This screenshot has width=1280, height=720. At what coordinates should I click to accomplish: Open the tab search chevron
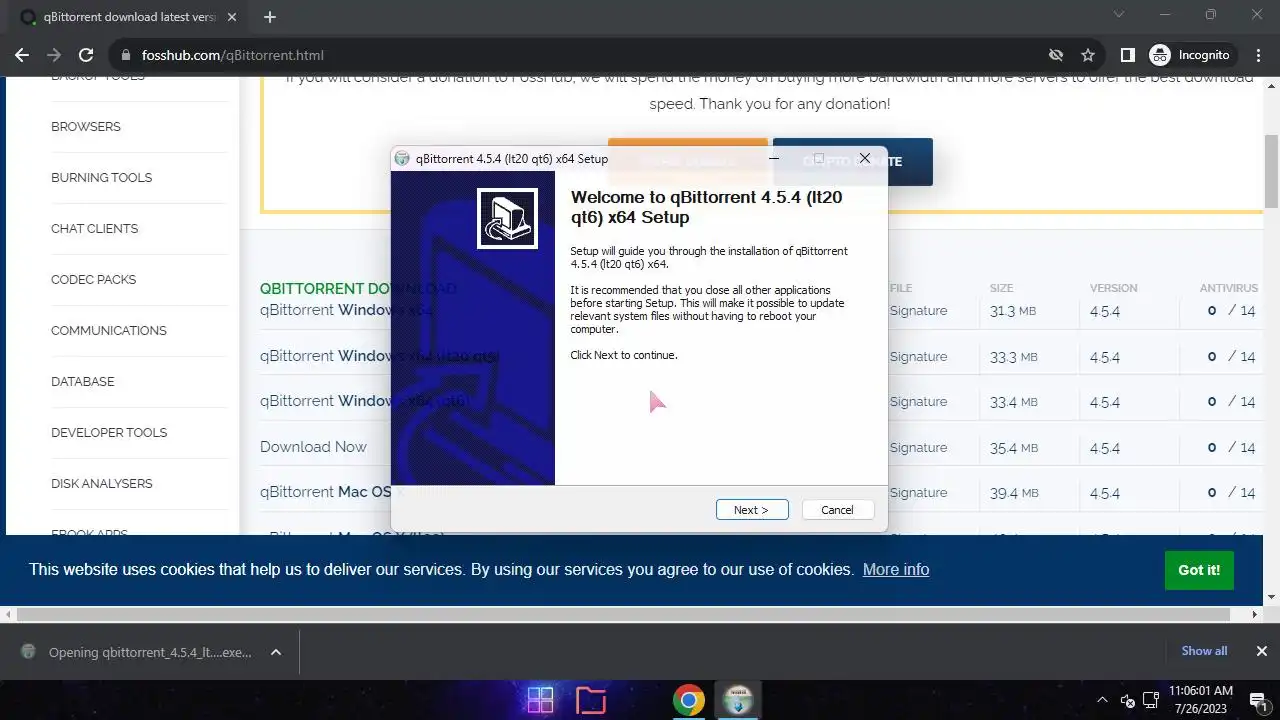(1119, 15)
